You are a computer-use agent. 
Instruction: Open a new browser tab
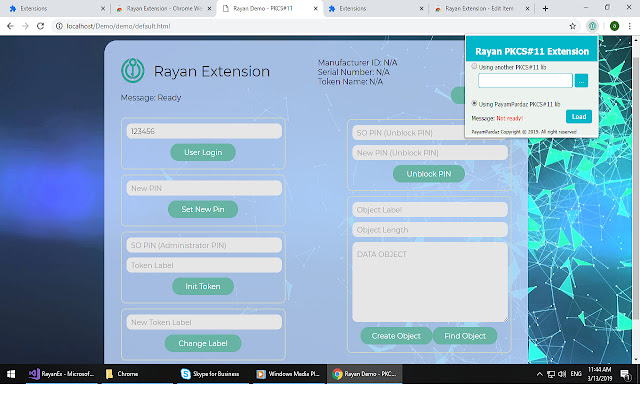pyautogui.click(x=545, y=8)
